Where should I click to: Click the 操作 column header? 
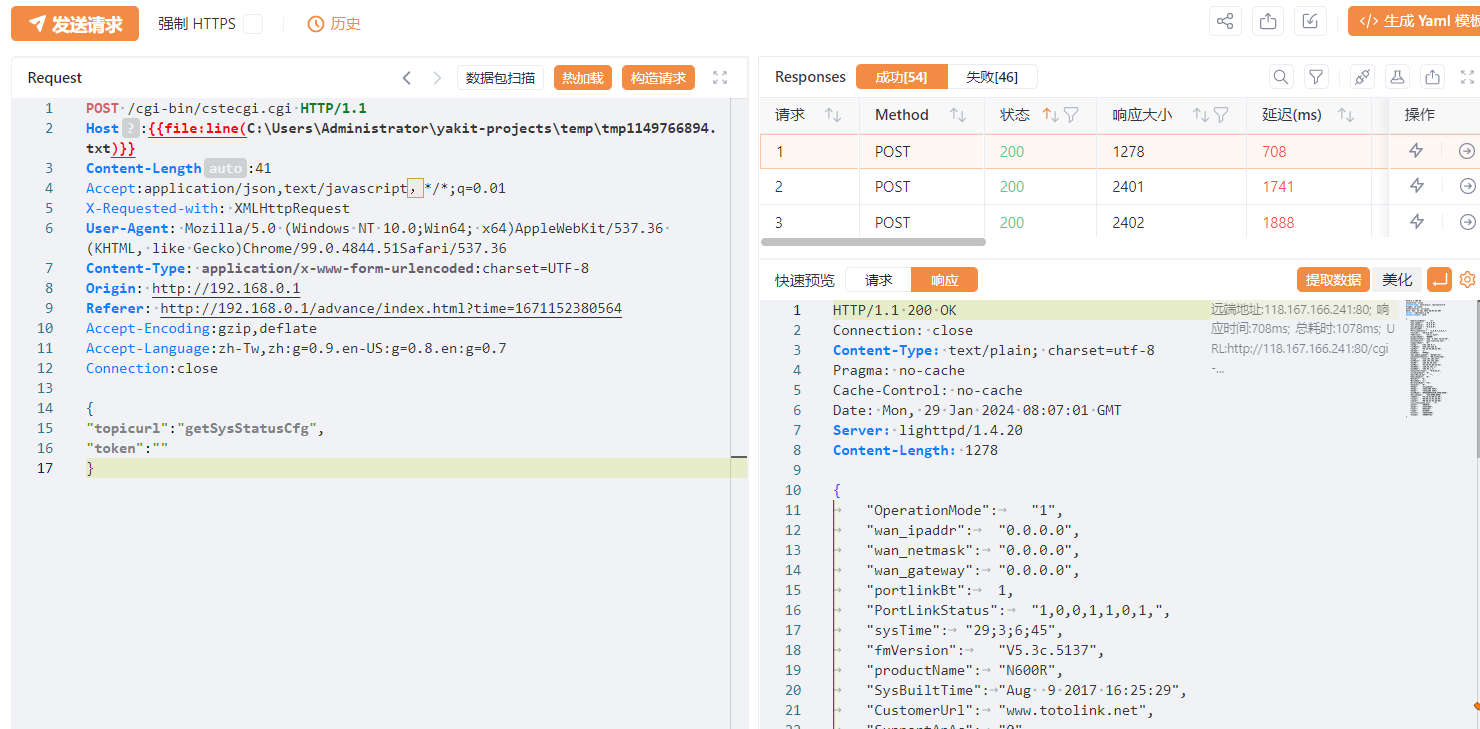point(1419,115)
